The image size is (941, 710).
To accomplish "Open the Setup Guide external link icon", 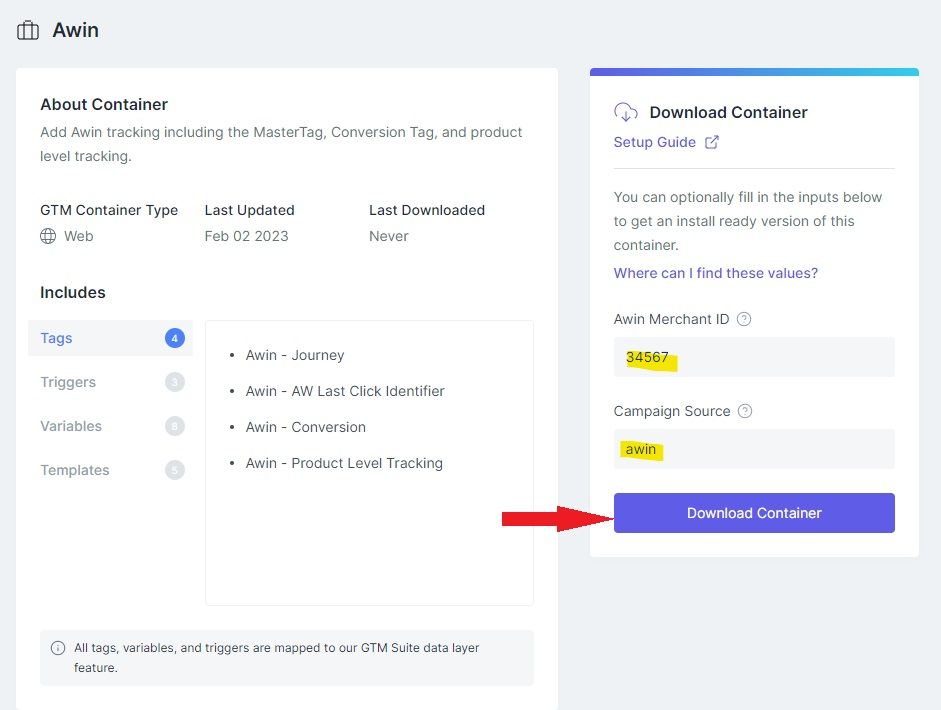I will pyautogui.click(x=712, y=142).
